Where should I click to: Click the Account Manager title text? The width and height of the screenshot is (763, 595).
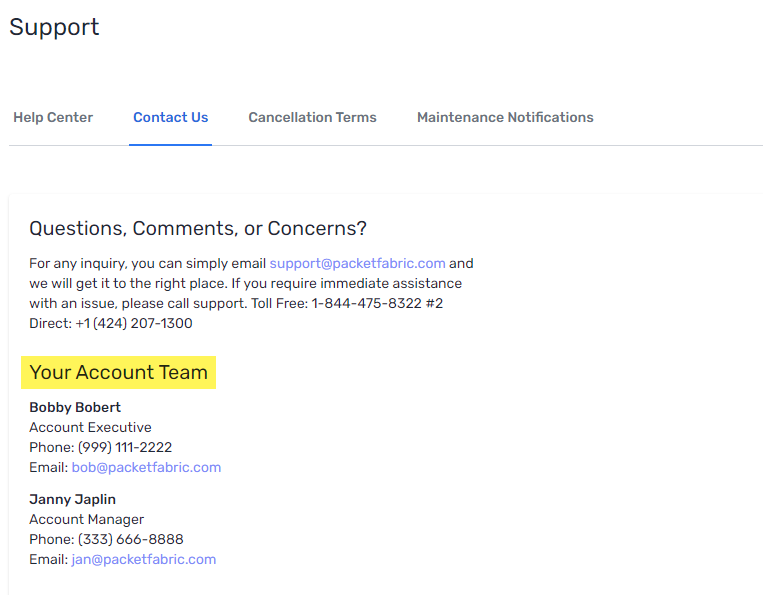coord(86,519)
